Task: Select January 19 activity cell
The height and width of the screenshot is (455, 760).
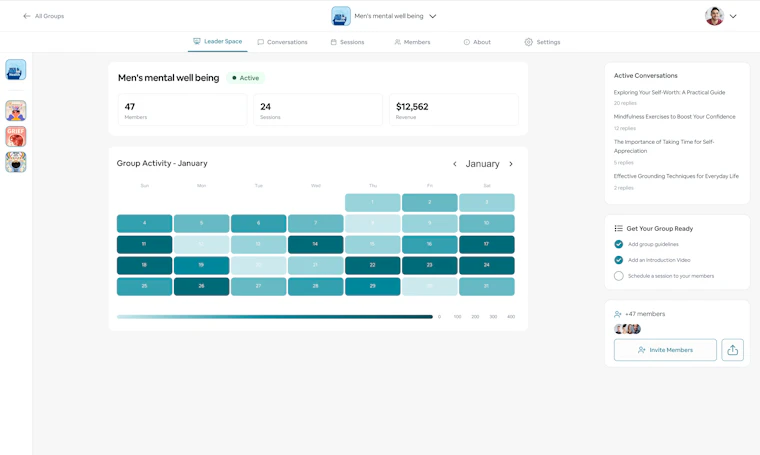Action: click(x=201, y=266)
